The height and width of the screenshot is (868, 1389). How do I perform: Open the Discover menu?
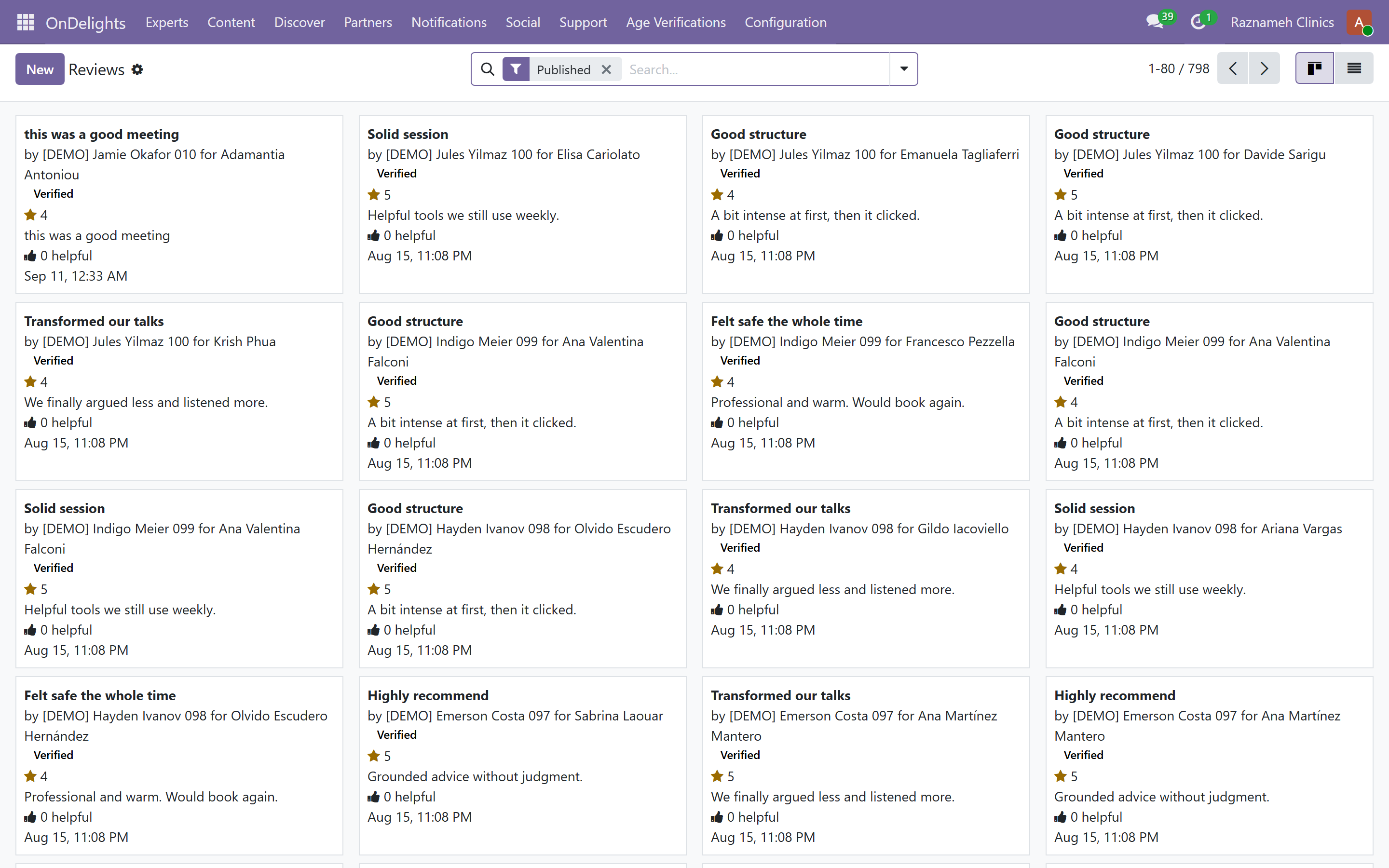pos(300,22)
